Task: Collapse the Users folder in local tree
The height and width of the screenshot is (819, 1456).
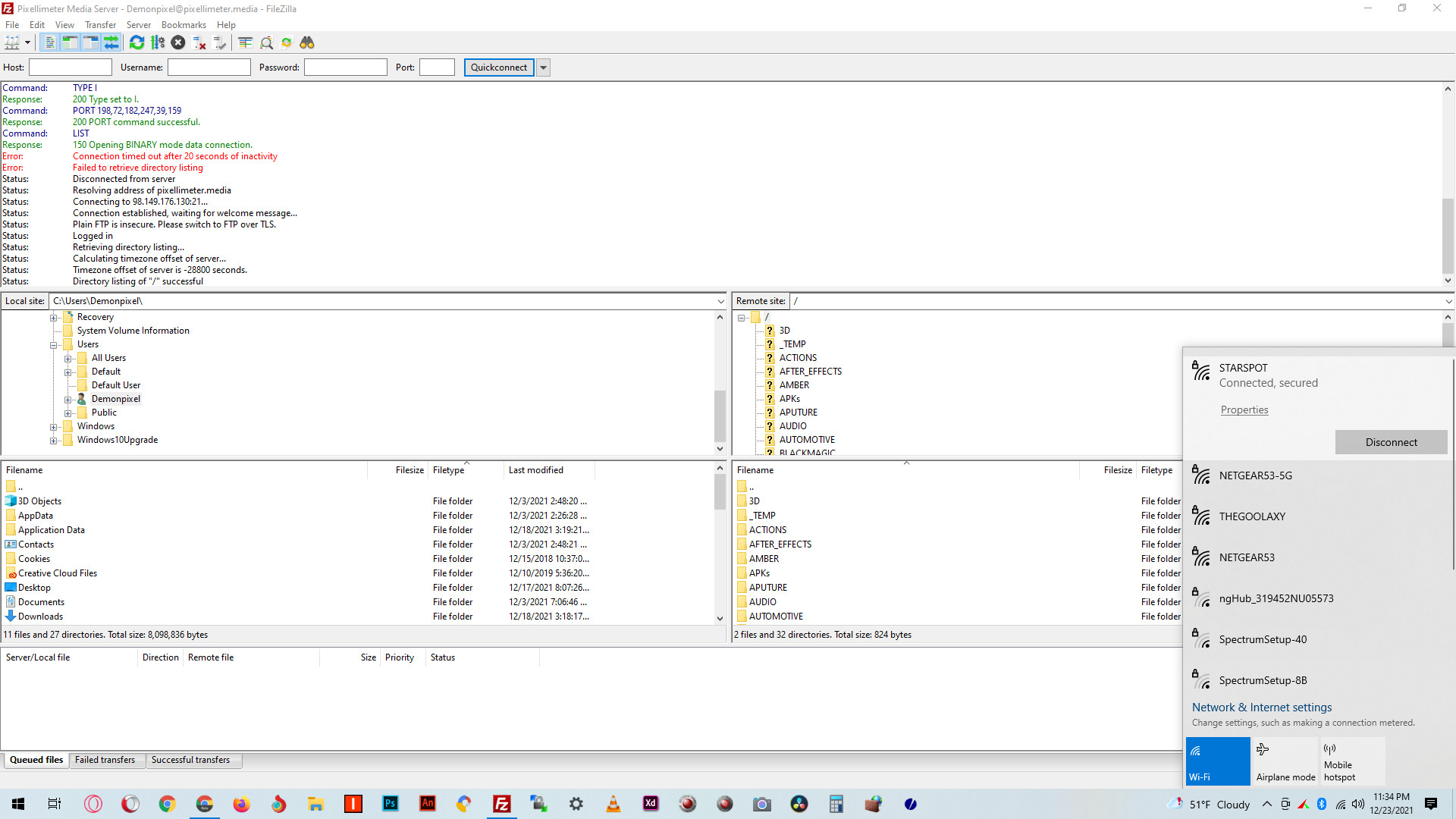Action: [54, 345]
